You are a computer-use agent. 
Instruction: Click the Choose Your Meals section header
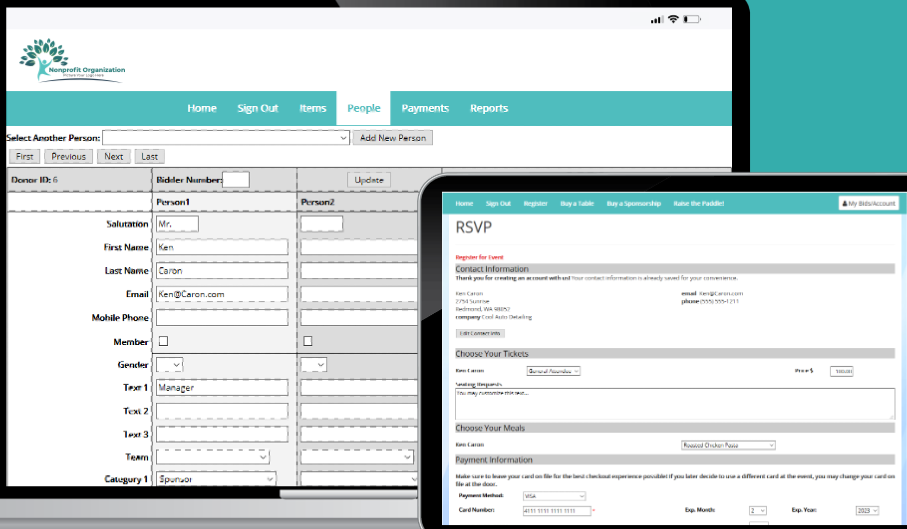coord(675,428)
